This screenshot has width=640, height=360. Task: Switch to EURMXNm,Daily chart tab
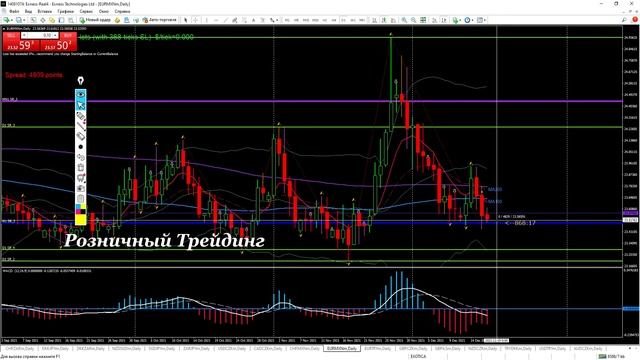342,349
